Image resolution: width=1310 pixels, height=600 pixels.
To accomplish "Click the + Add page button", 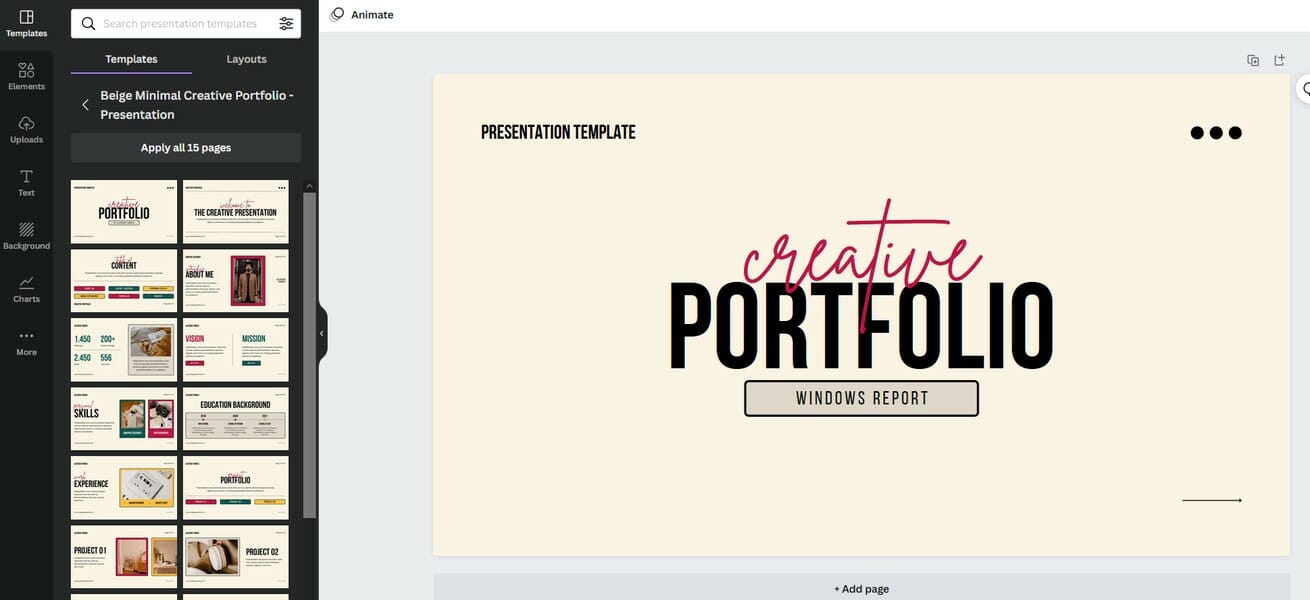I will coord(861,588).
